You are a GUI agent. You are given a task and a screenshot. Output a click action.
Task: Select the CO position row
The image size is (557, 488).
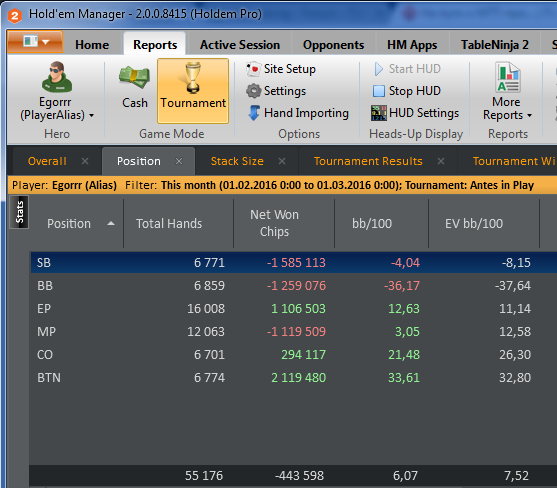(x=293, y=355)
